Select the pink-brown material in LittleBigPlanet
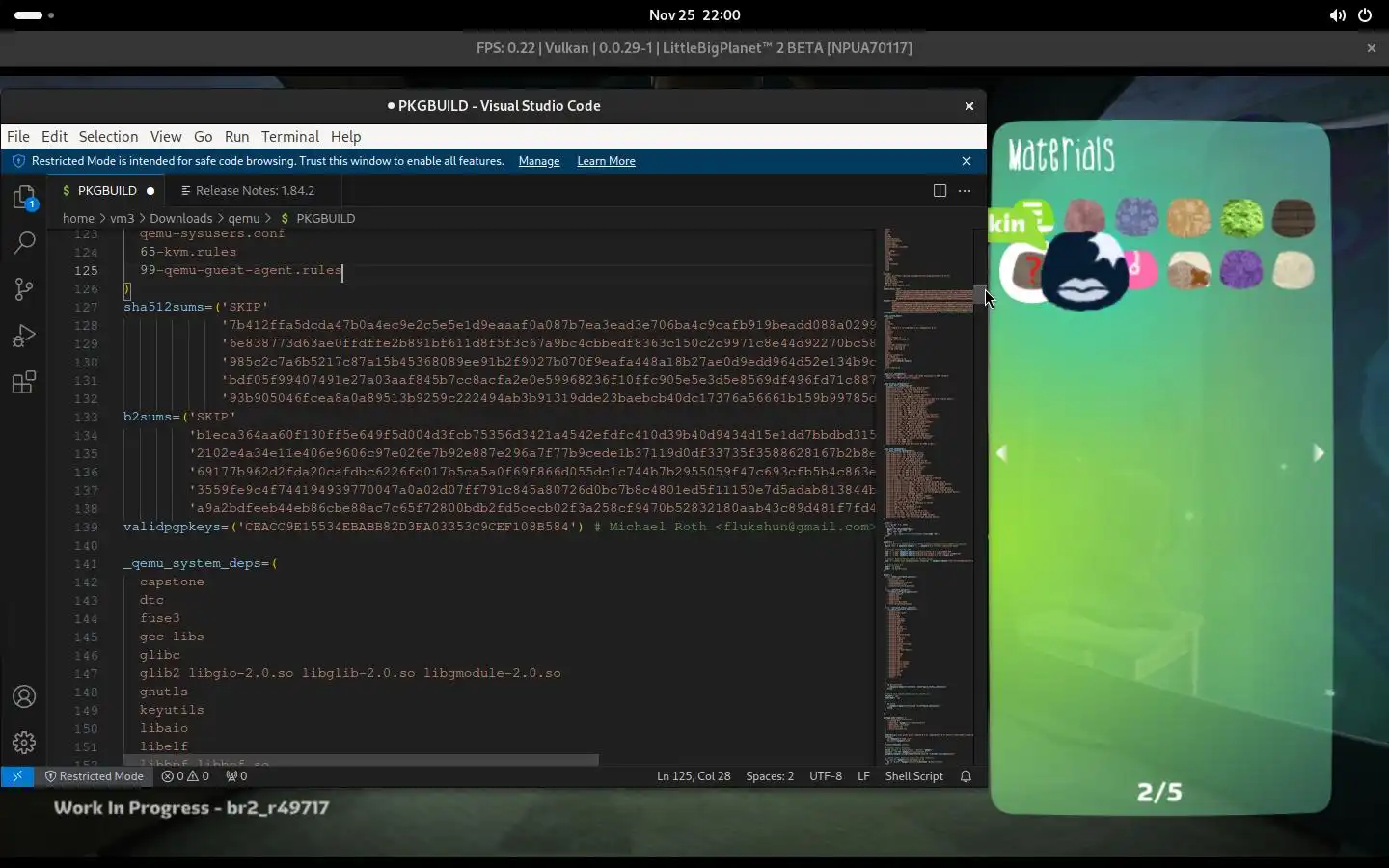 (1084, 217)
